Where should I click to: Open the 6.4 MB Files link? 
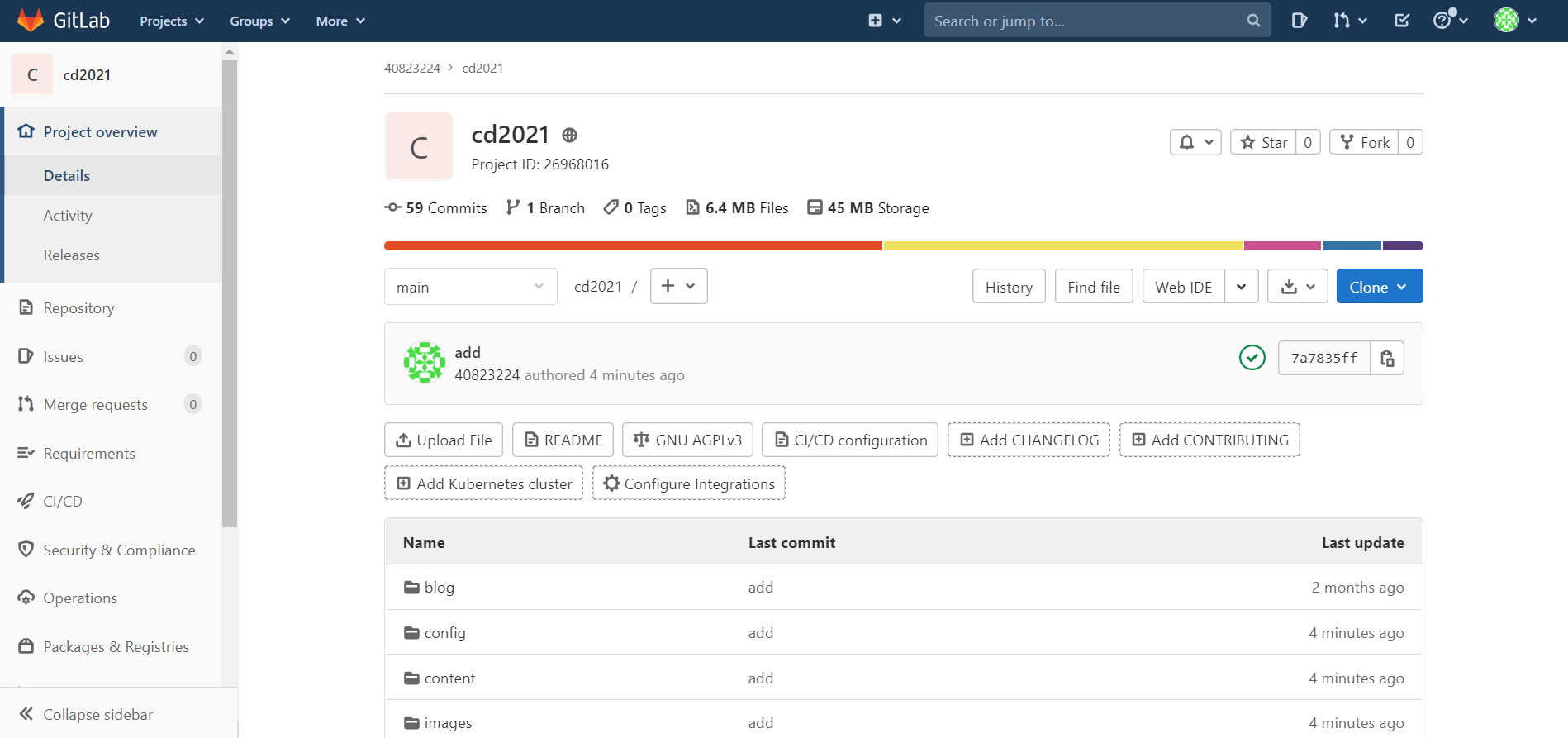[737, 207]
